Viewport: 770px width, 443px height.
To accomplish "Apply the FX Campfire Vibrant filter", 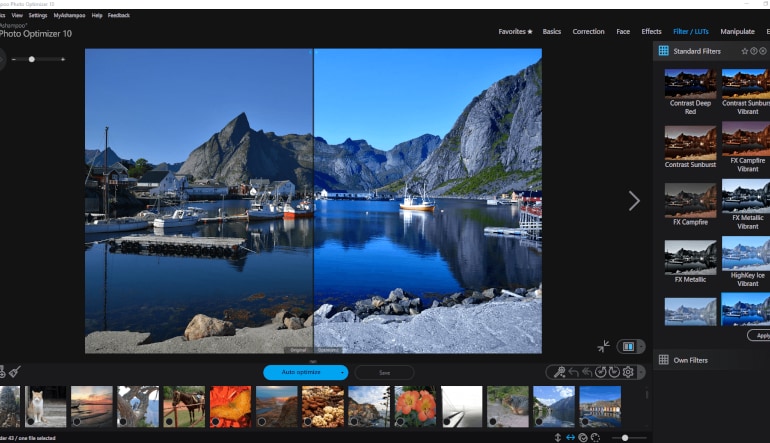I will [x=747, y=147].
